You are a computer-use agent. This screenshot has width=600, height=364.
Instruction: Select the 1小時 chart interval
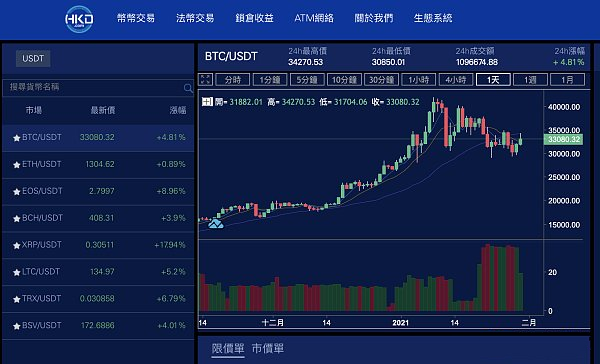tap(419, 80)
